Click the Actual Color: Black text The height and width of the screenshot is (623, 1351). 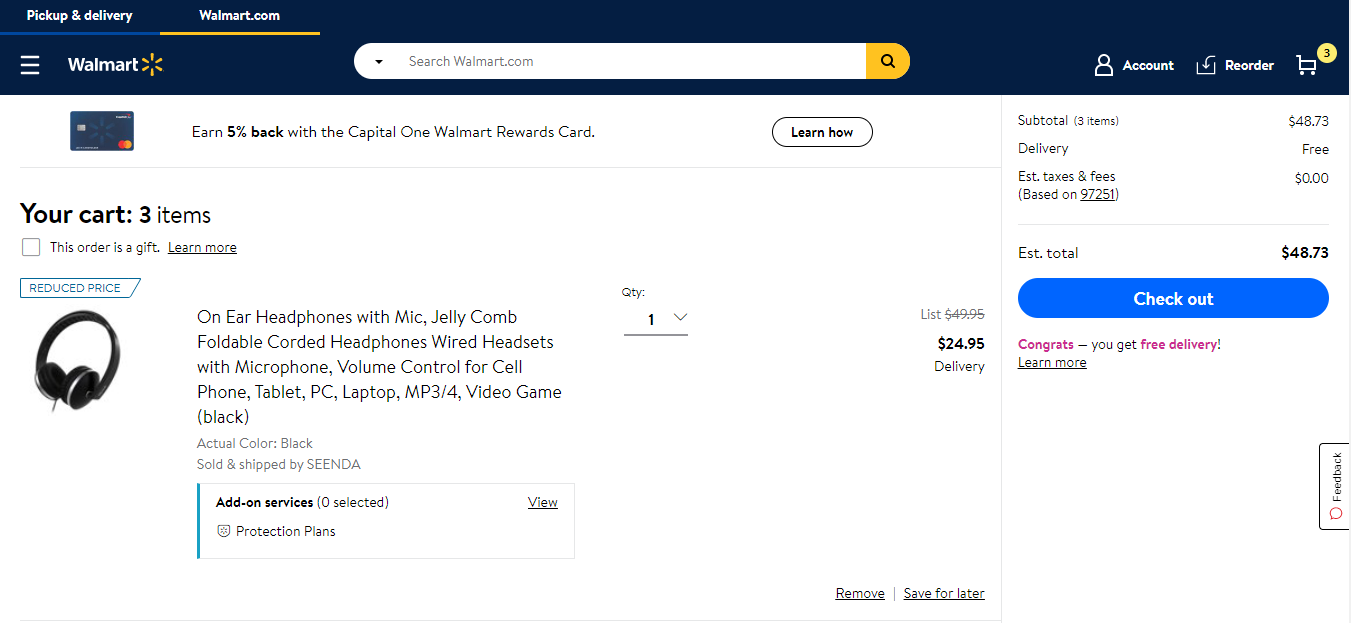(255, 443)
